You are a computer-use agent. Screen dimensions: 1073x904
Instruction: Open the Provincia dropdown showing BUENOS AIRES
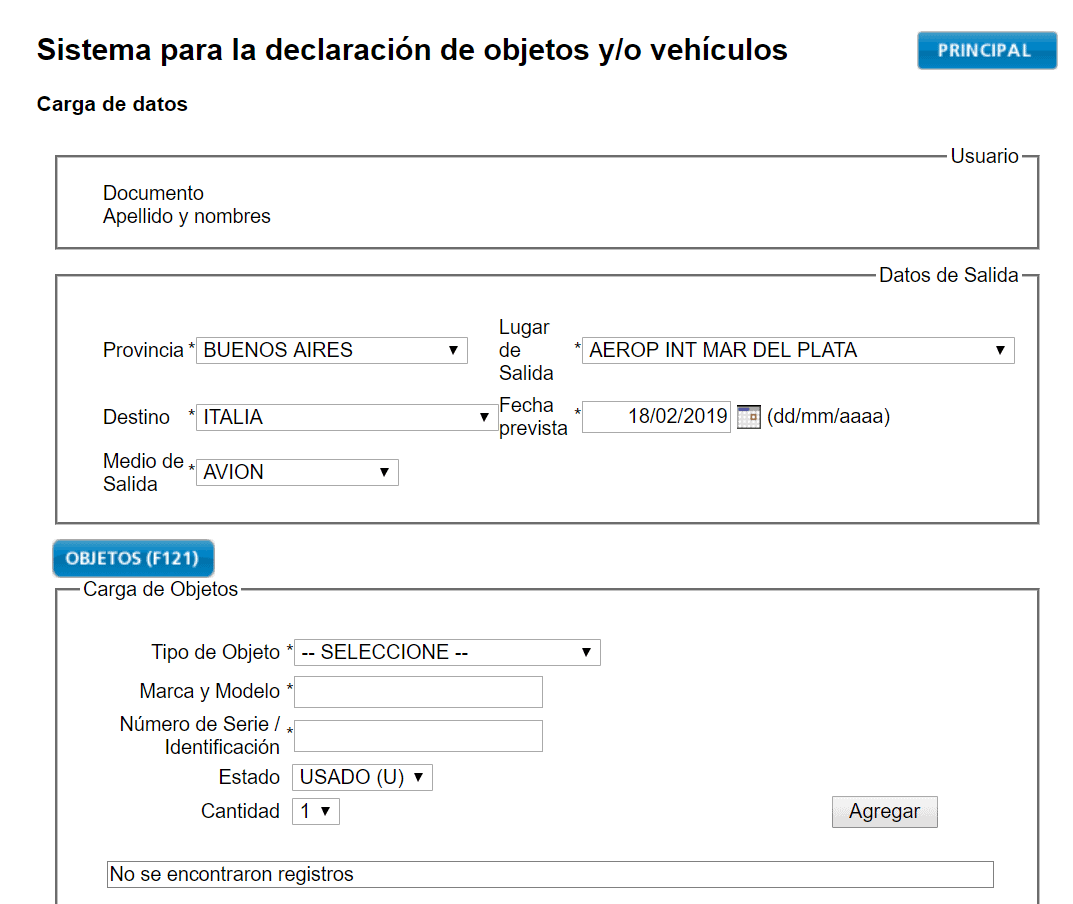click(331, 350)
